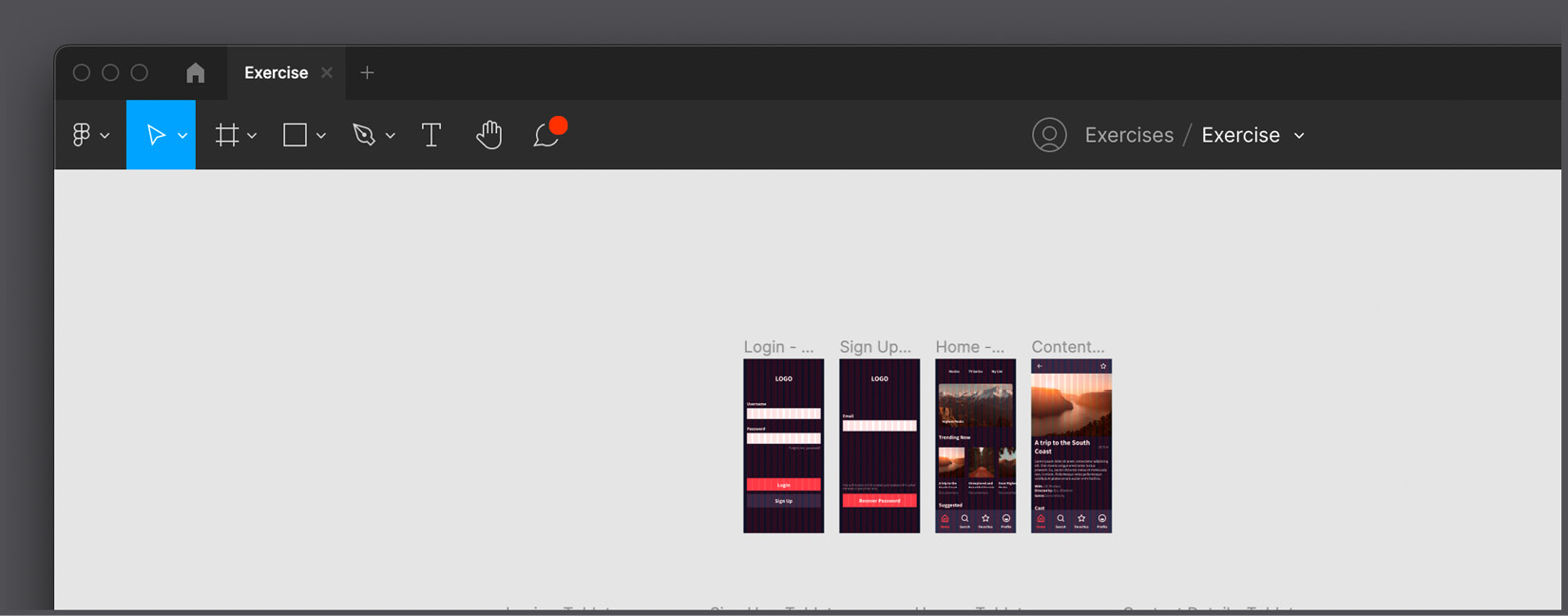1568x616 pixels.
Task: Click the mountain hero image in Home frame
Action: [x=976, y=405]
